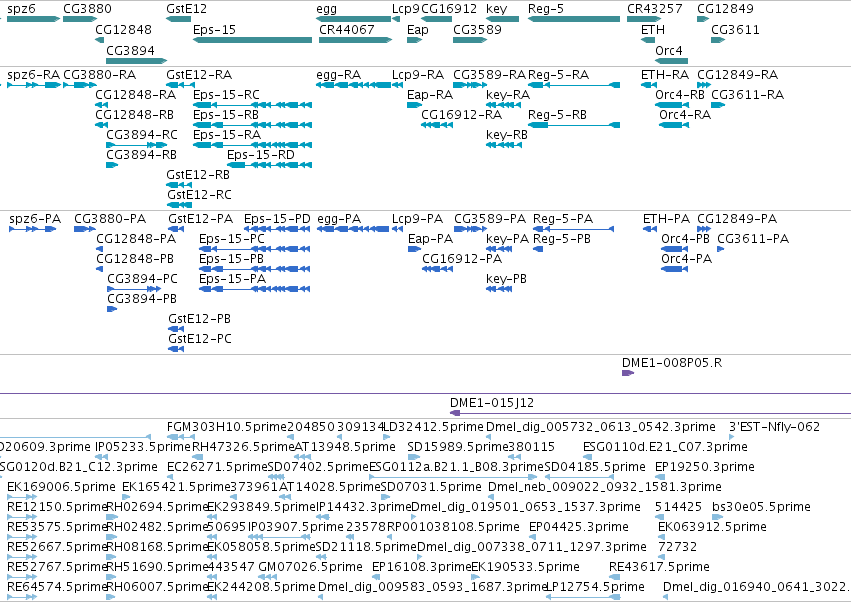
Task: Select the CG12849-RA transcript label
Action: 738,74
